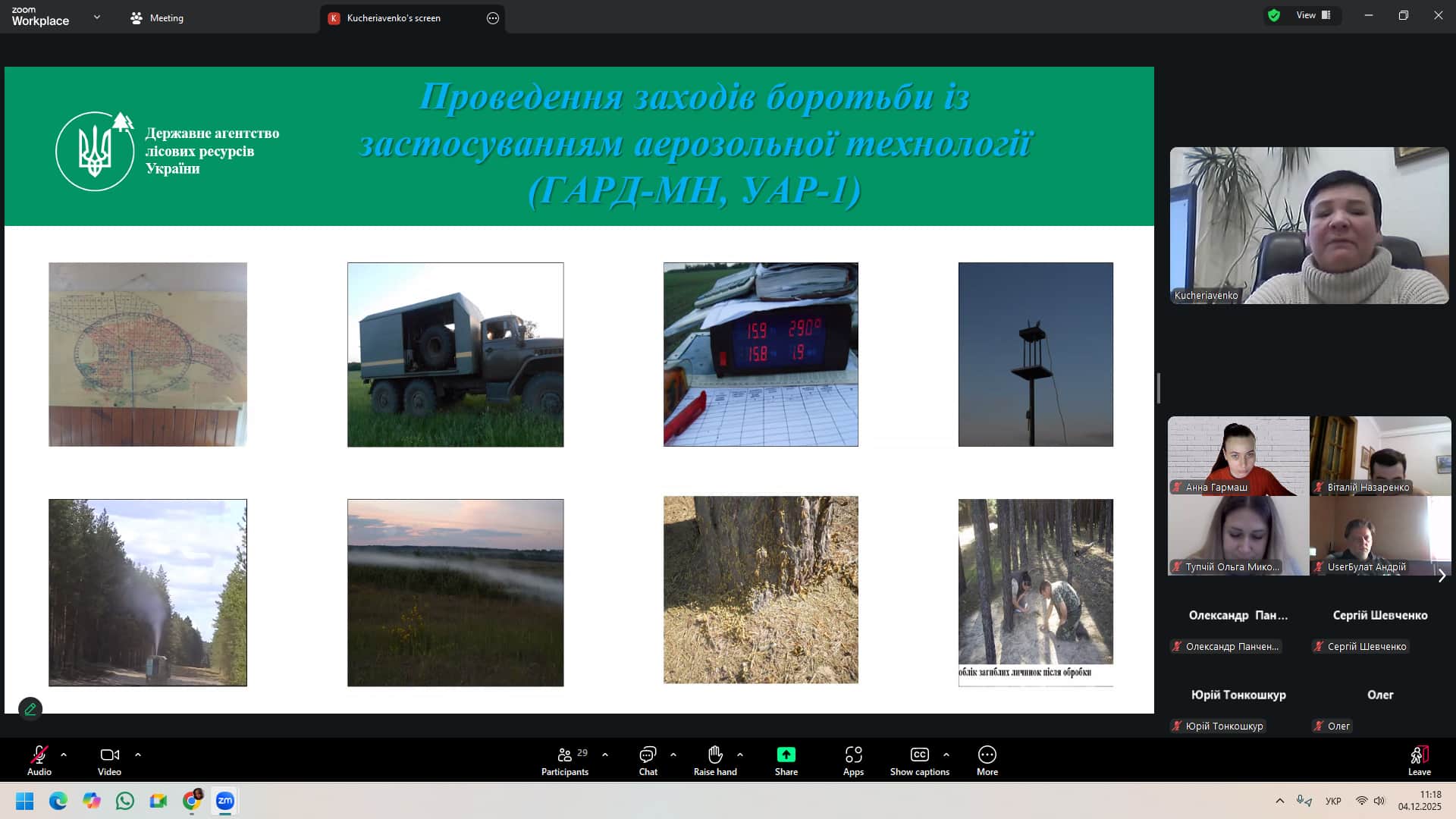Open the View layout button
Image resolution: width=1456 pixels, height=819 pixels.
[1313, 15]
